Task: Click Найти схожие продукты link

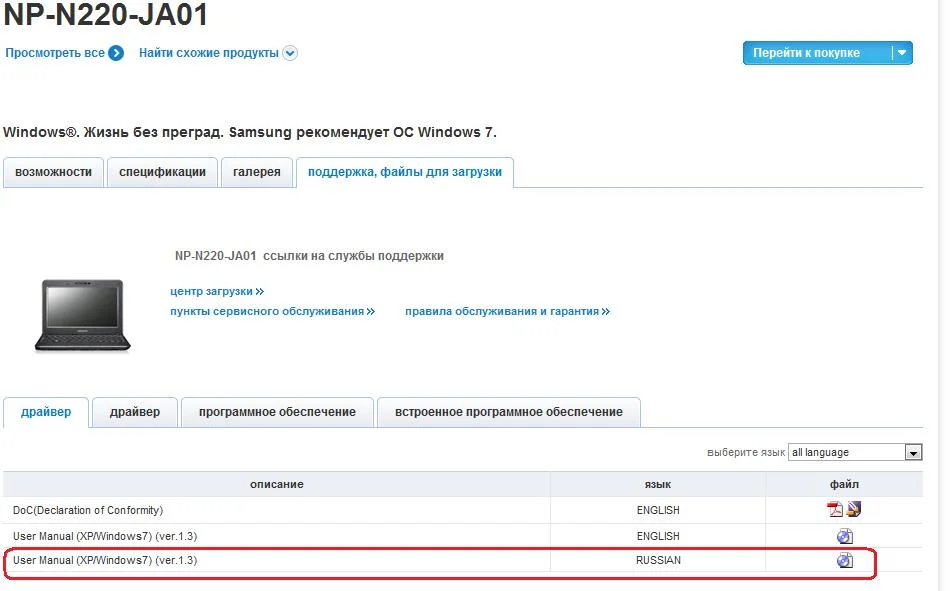Action: pos(209,53)
